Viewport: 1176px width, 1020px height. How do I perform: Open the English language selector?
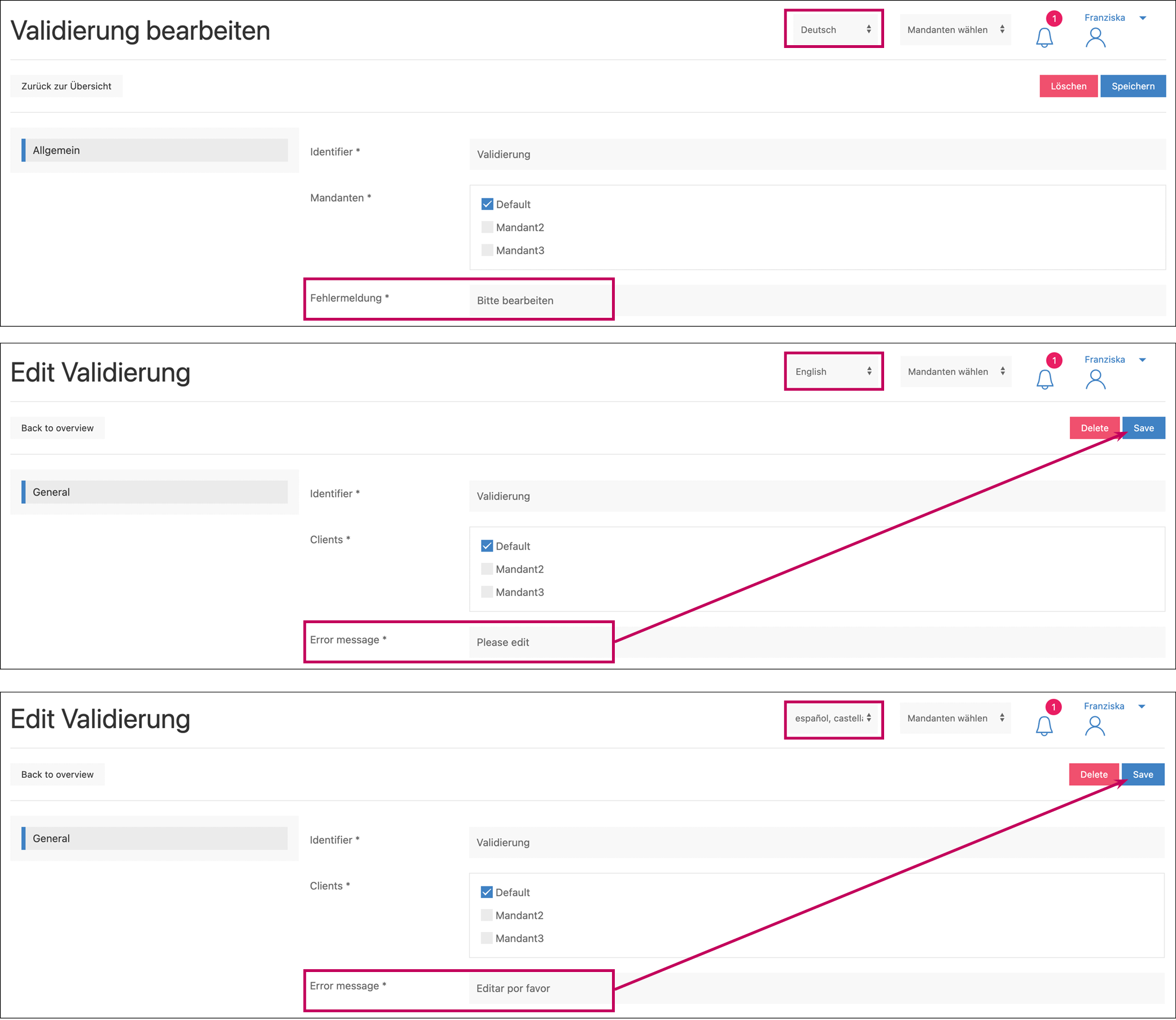[834, 371]
